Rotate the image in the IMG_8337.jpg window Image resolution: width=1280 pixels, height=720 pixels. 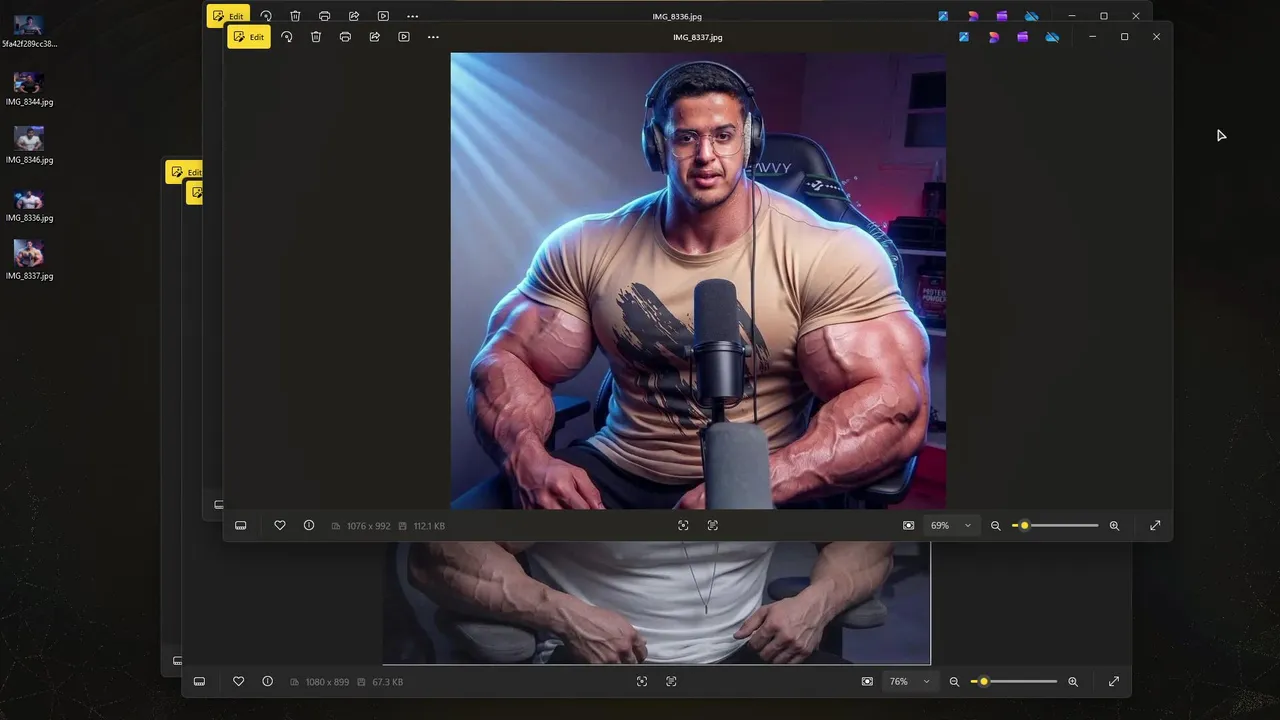(287, 37)
